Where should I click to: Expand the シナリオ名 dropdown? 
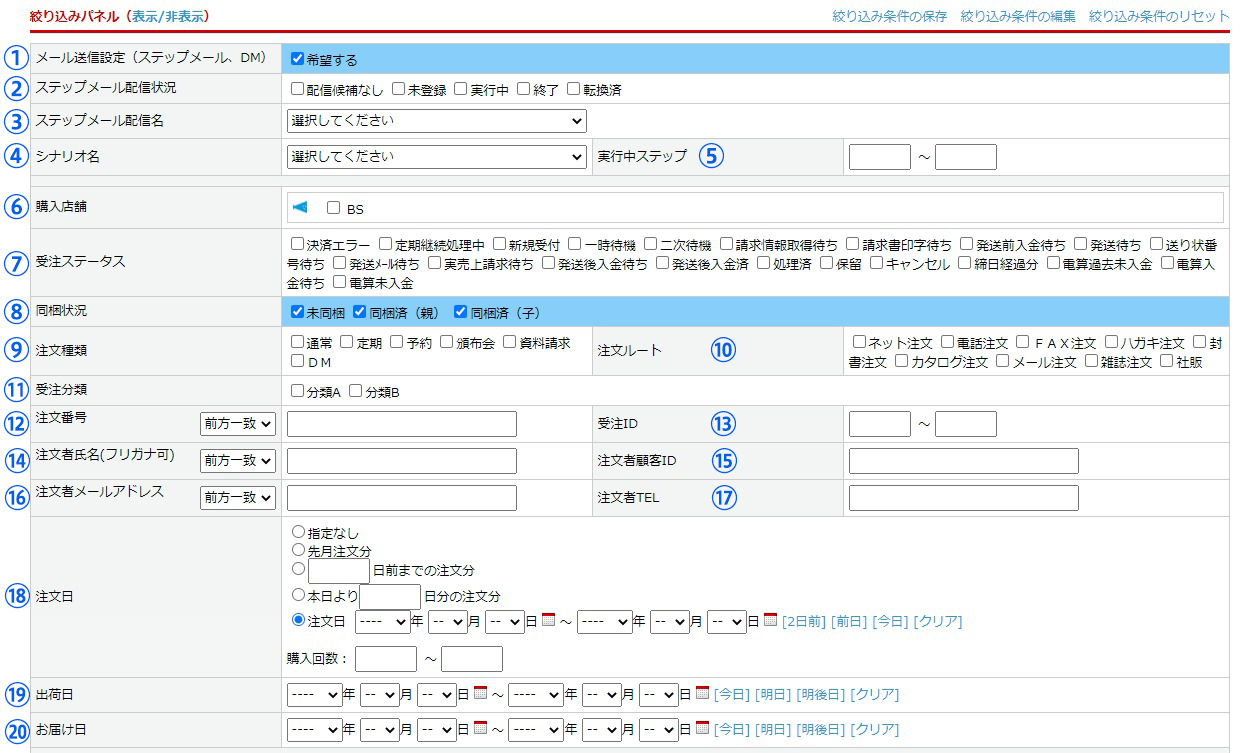(436, 157)
